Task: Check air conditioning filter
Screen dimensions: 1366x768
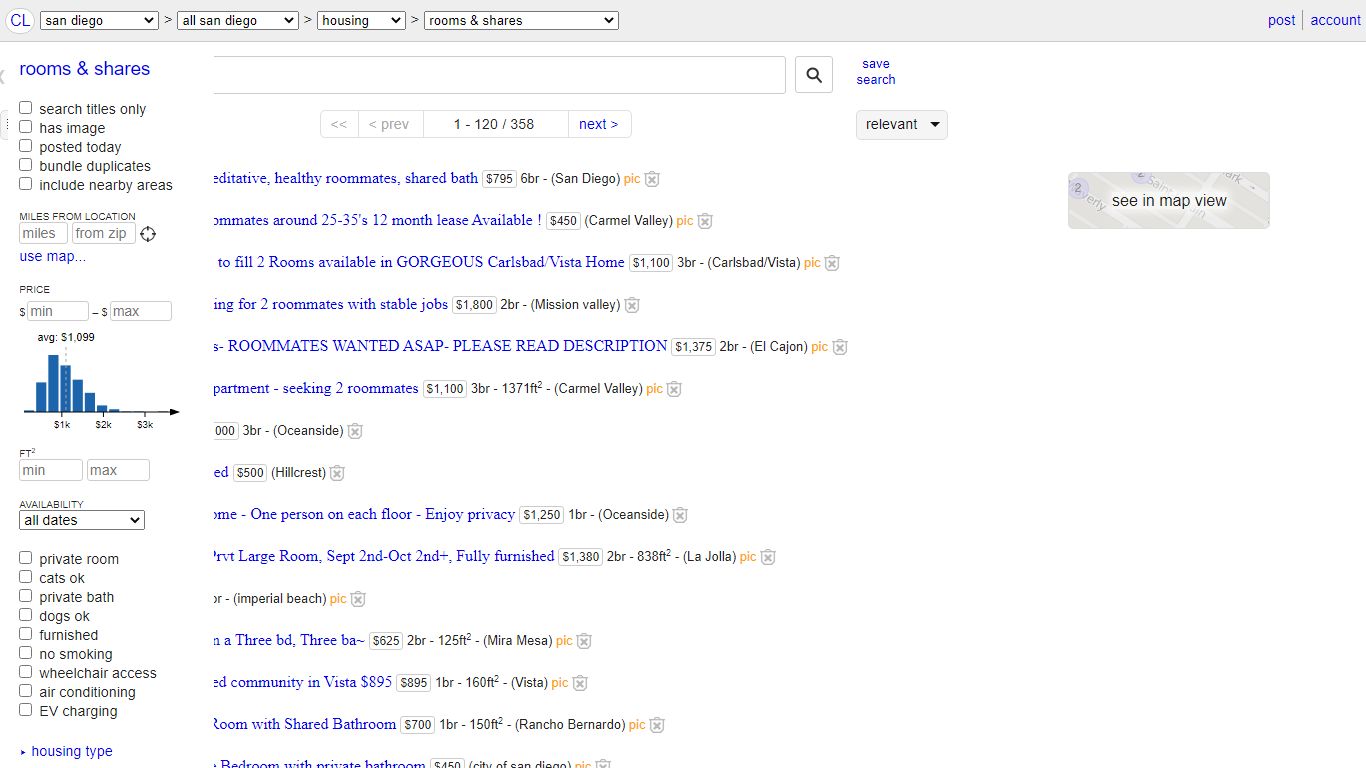Action: coord(26,691)
